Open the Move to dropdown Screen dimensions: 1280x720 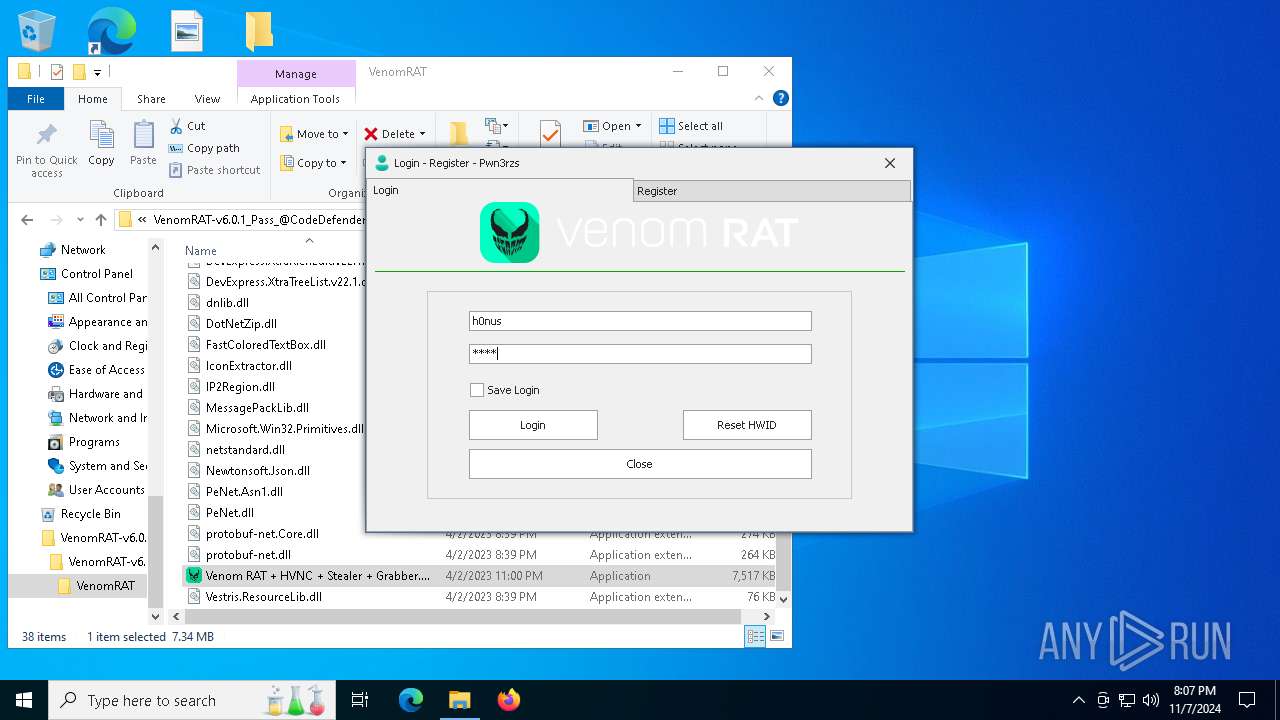tap(314, 134)
